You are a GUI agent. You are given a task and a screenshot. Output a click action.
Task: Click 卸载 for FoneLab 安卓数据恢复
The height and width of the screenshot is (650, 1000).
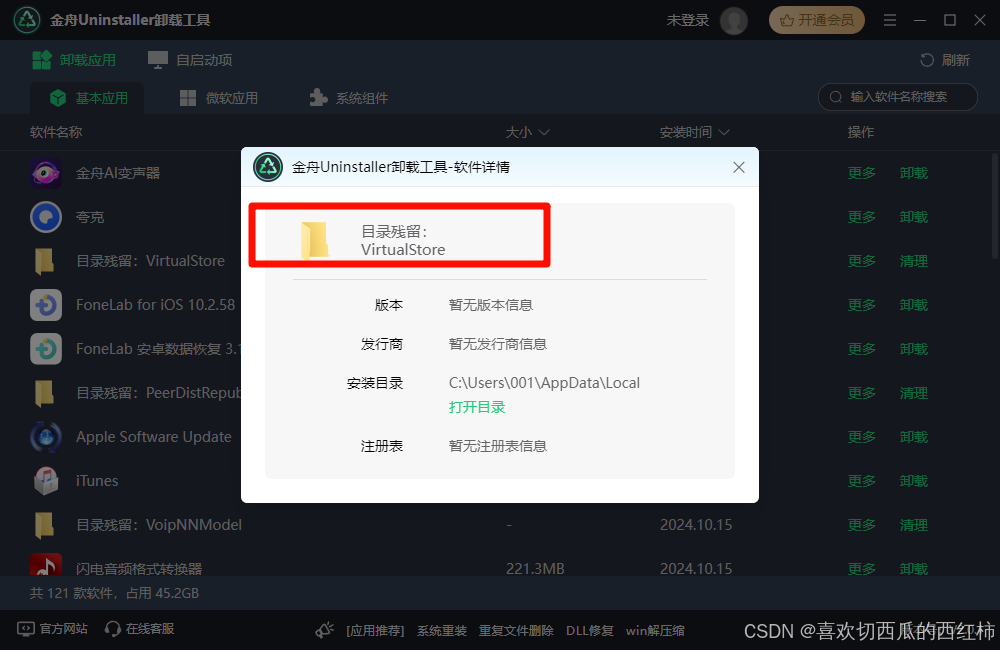click(x=913, y=349)
